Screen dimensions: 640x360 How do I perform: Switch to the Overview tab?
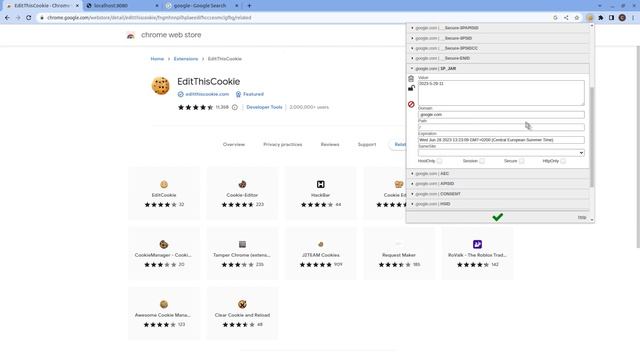(x=234, y=144)
